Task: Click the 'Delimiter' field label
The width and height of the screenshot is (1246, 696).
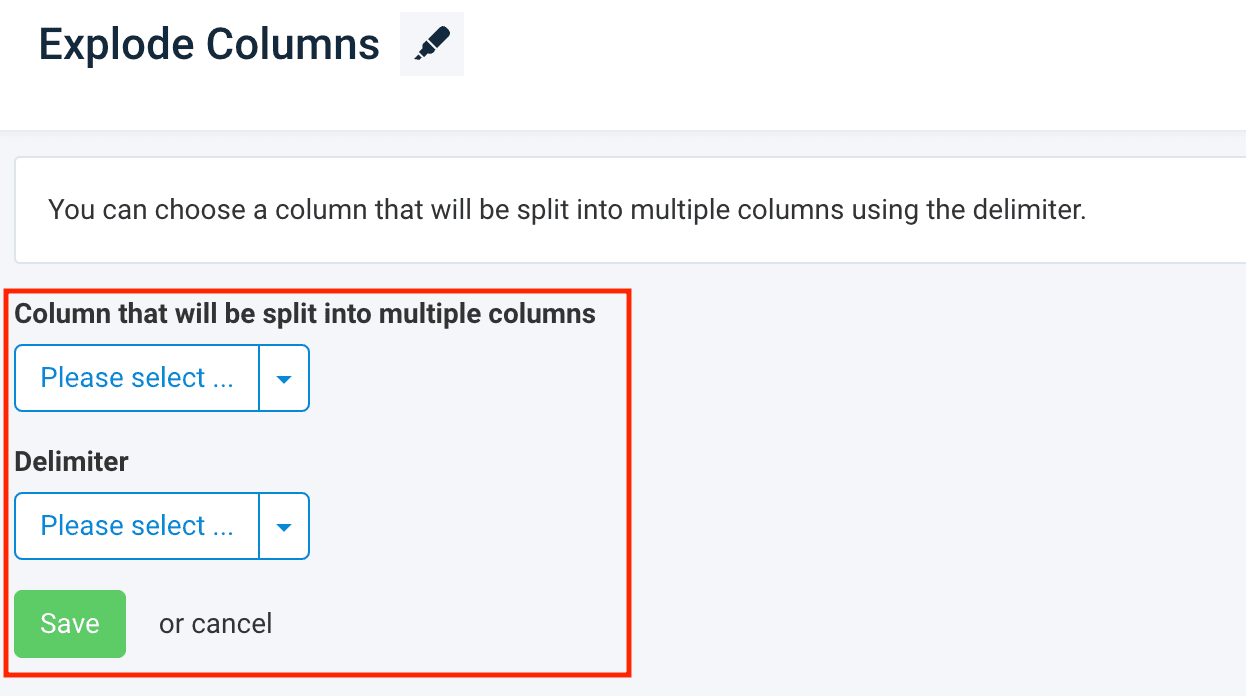Action: (71, 462)
